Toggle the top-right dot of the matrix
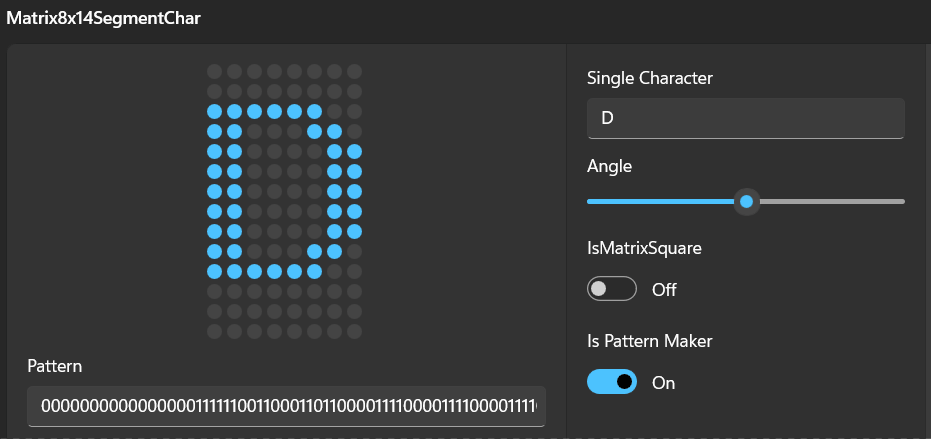Viewport: 931px width, 439px height. (354, 72)
